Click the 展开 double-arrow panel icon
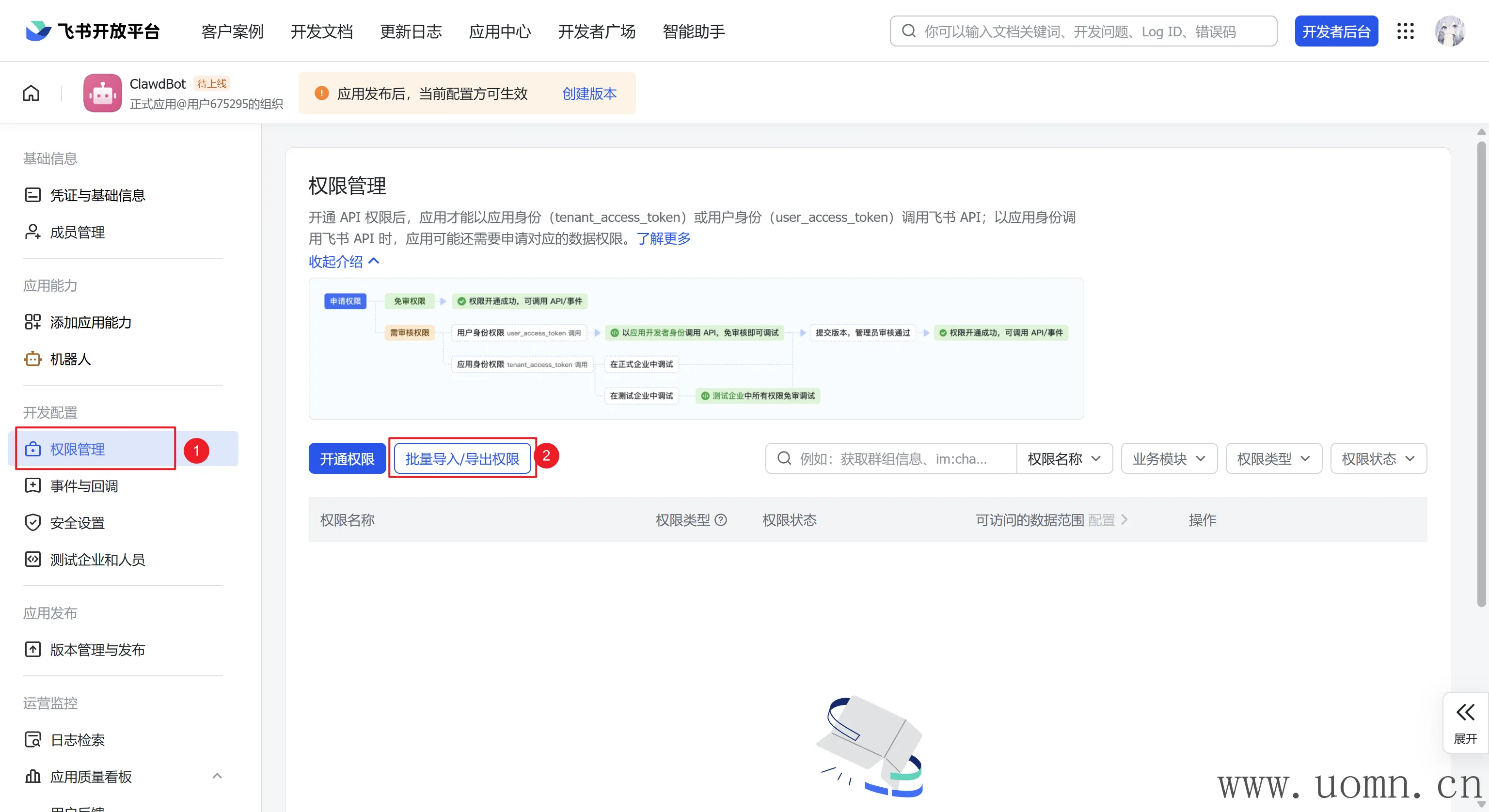 tap(1465, 713)
